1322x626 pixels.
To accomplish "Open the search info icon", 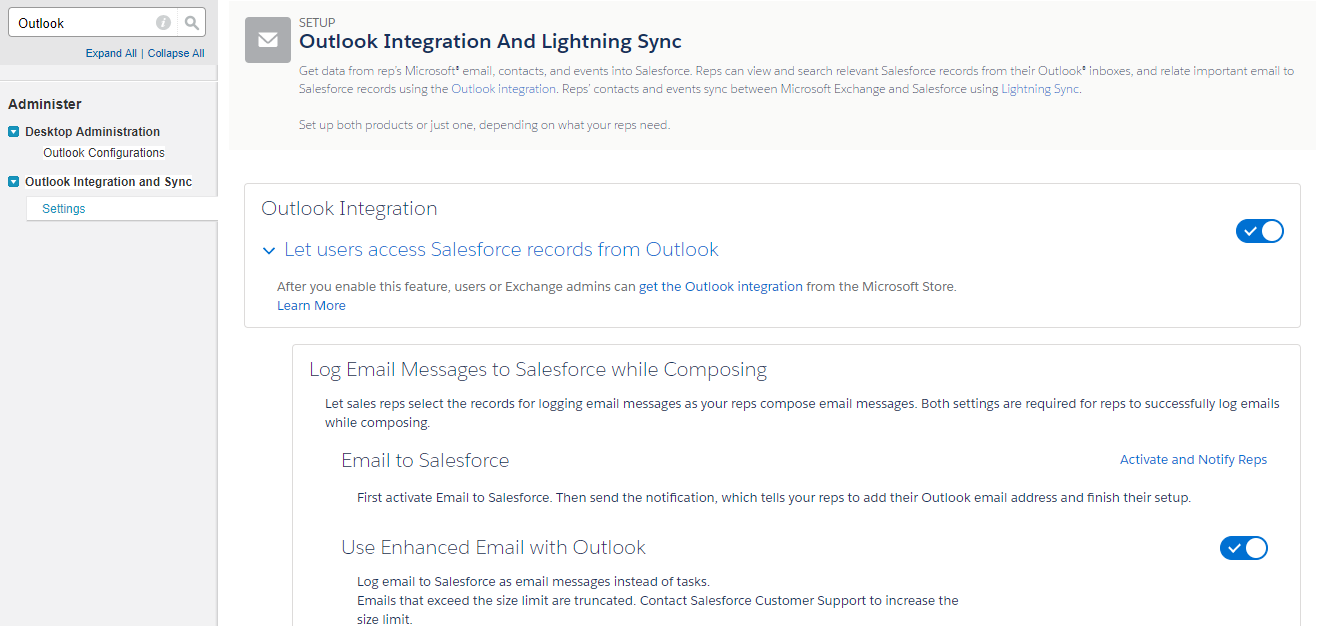I will click(163, 23).
